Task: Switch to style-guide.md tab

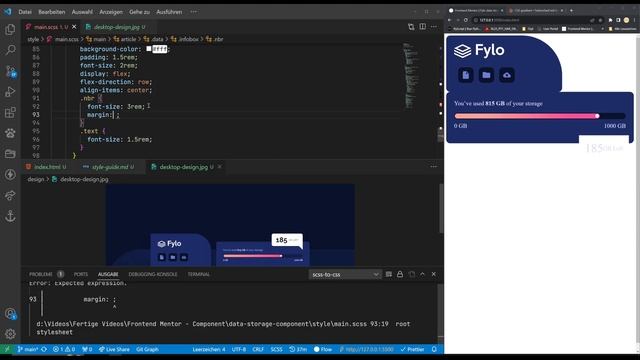Action: [108, 167]
